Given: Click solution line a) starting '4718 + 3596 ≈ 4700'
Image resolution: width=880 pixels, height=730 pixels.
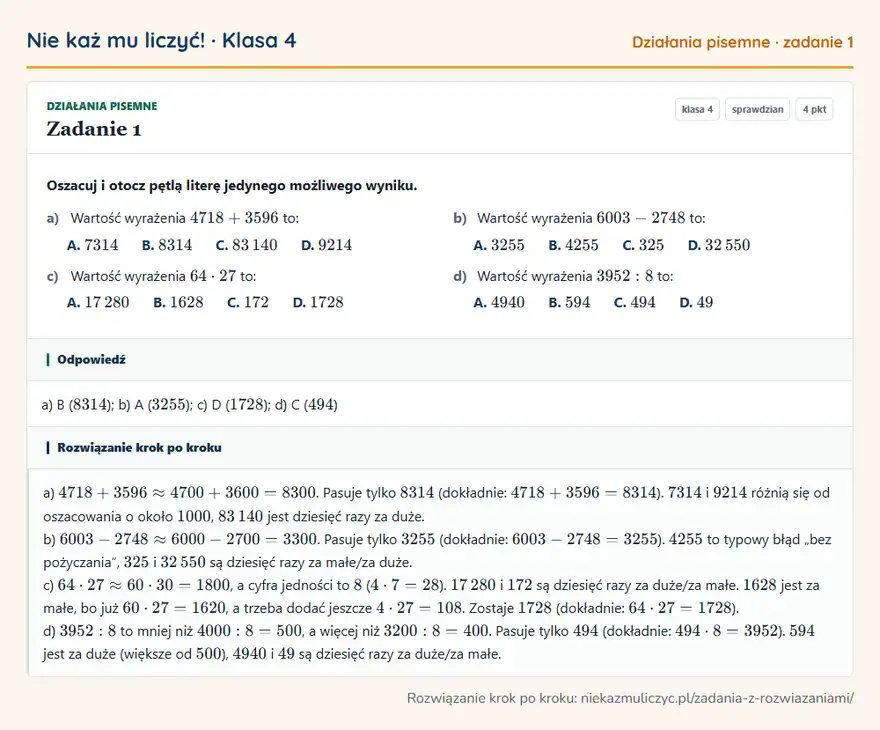Looking at the screenshot, I should click(436, 504).
